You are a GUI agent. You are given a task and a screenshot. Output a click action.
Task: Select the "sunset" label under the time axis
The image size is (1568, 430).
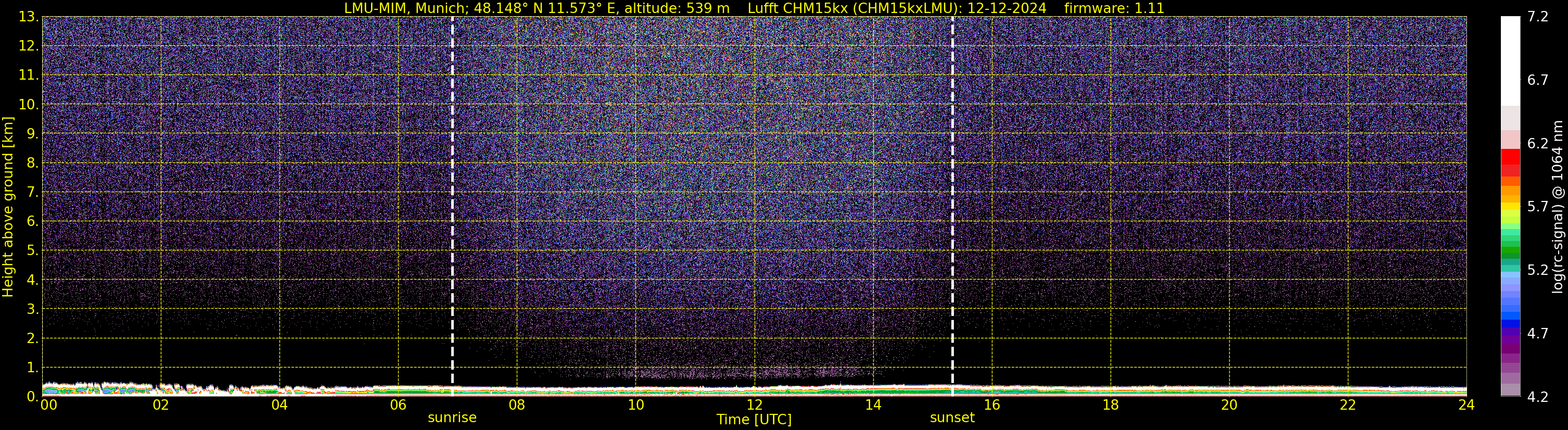(x=952, y=418)
